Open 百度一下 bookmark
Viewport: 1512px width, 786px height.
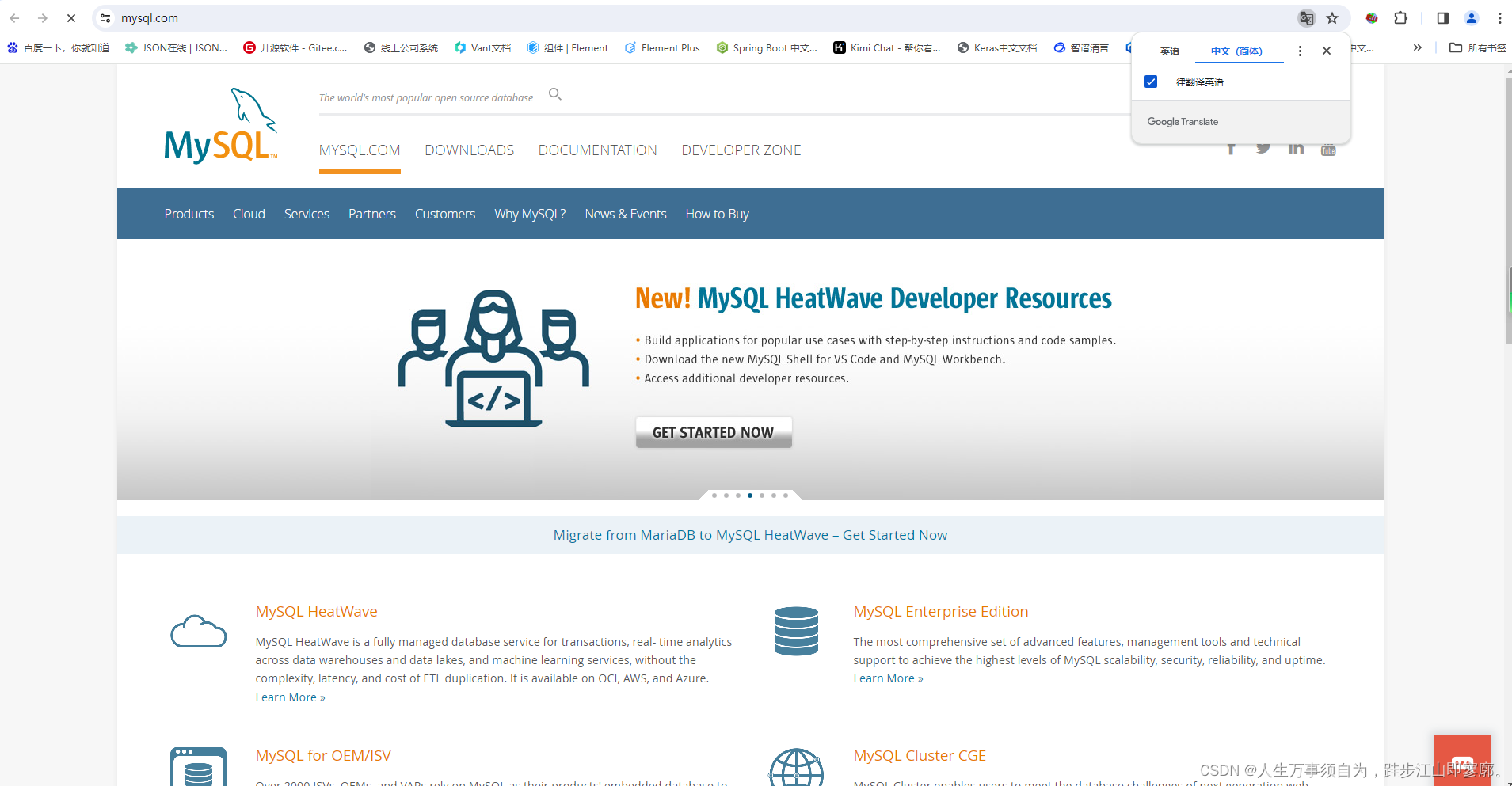pyautogui.click(x=59, y=47)
